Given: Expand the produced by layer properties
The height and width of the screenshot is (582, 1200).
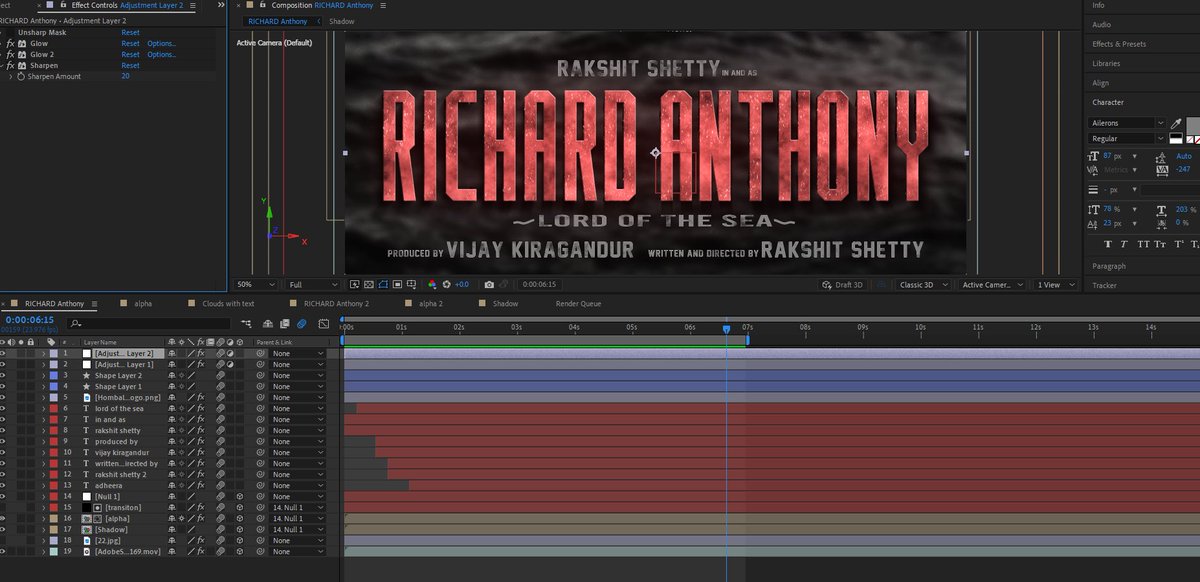Looking at the screenshot, I should [x=43, y=441].
